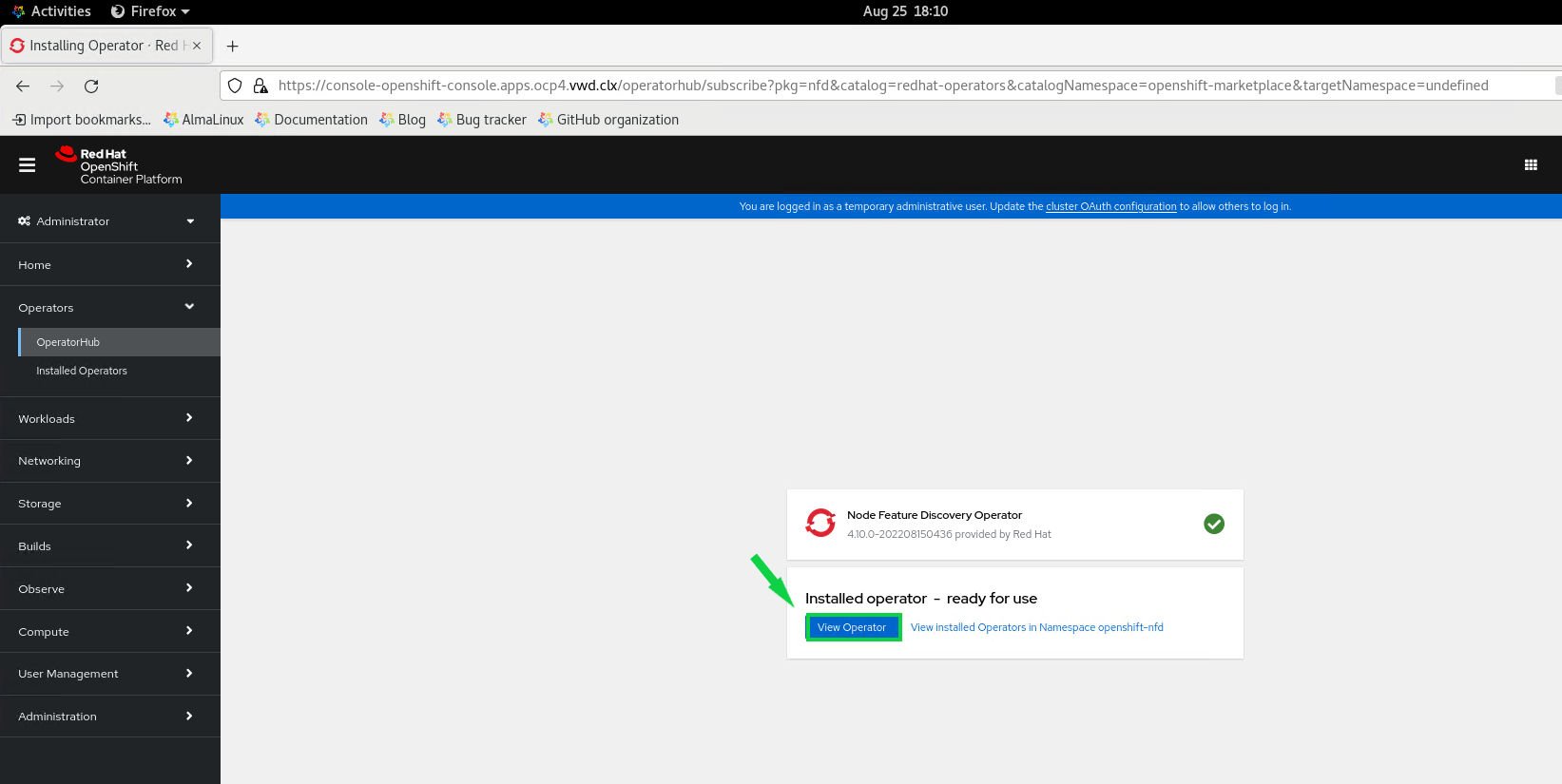Viewport: 1562px width, 784px height.
Task: Click the Node Feature Discovery Operator logo
Action: coord(820,523)
